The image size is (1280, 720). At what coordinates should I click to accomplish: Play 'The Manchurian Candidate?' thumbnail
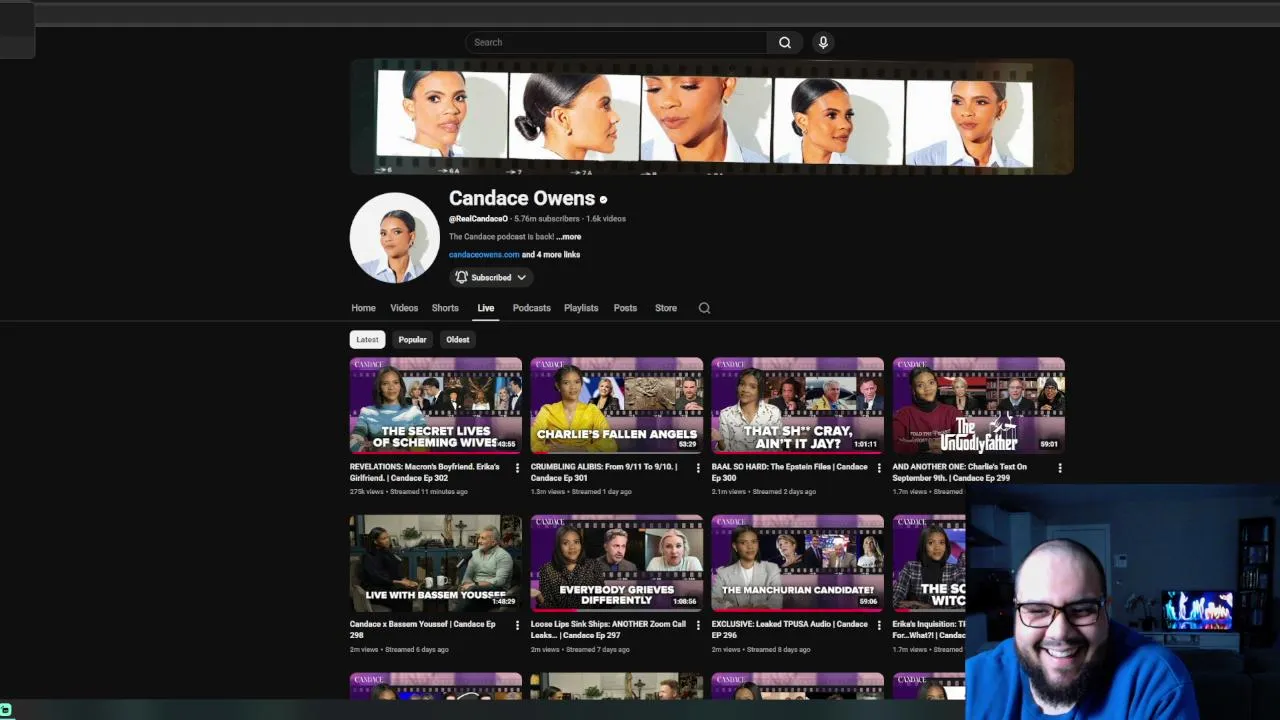(x=798, y=563)
